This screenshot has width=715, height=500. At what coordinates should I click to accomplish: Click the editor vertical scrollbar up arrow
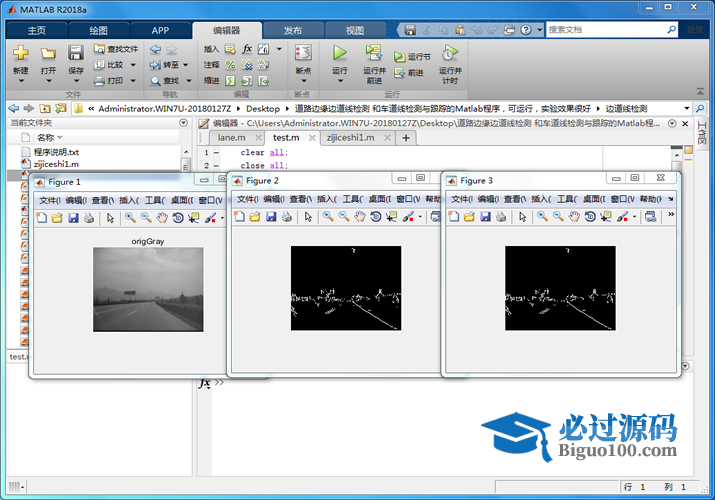click(677, 155)
